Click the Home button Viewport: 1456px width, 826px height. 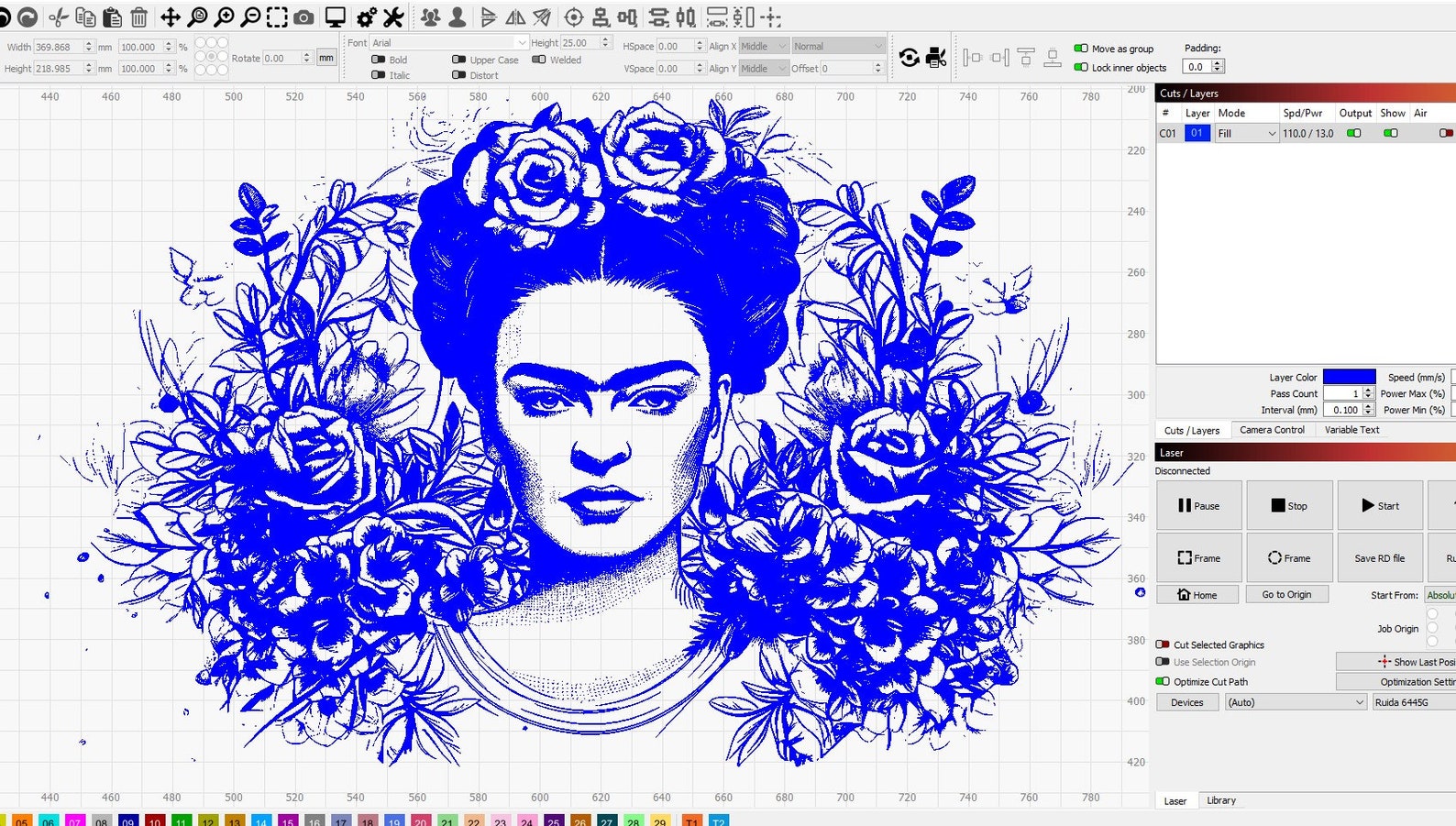(1197, 594)
